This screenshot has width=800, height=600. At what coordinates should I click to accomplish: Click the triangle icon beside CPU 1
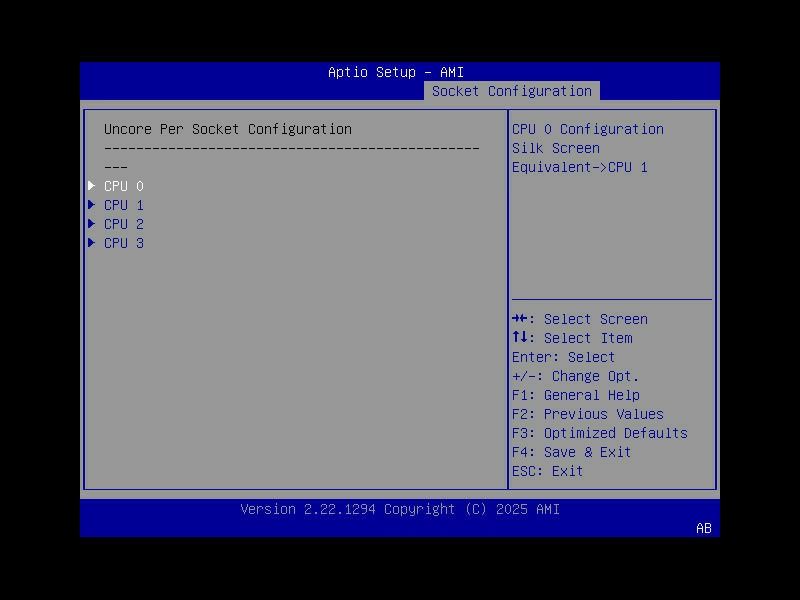(92, 204)
